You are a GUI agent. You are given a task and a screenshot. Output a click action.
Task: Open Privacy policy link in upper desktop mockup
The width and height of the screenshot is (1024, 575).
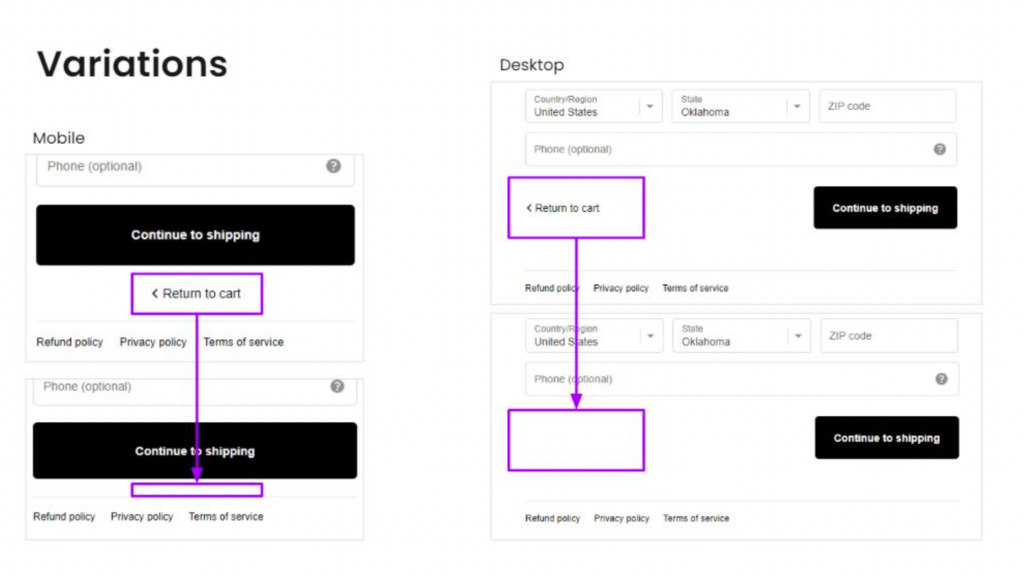621,288
